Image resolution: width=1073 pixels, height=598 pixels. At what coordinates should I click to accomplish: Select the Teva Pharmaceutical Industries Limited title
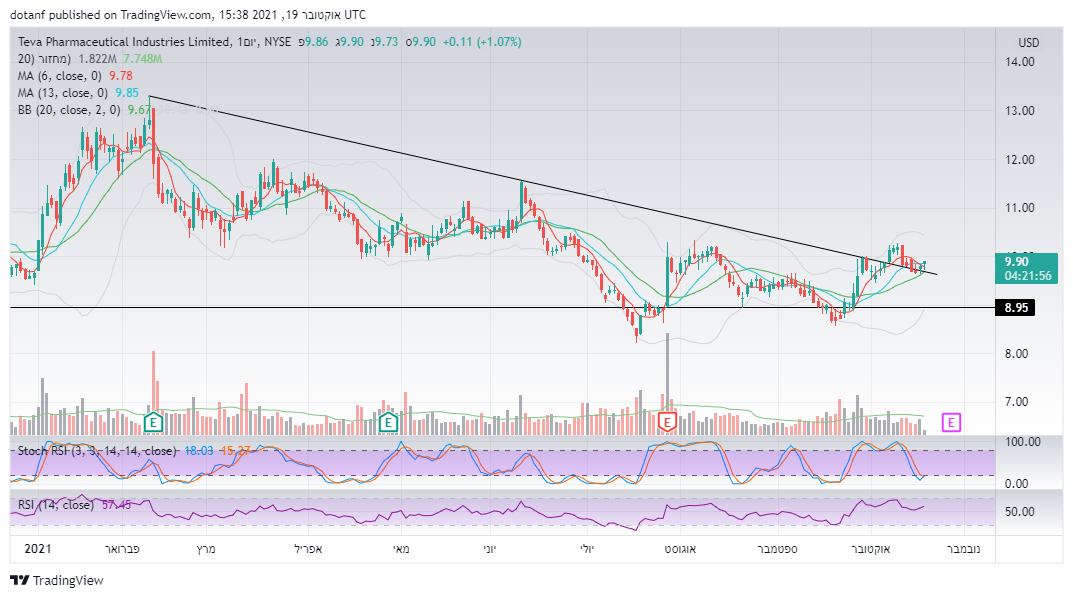point(125,42)
